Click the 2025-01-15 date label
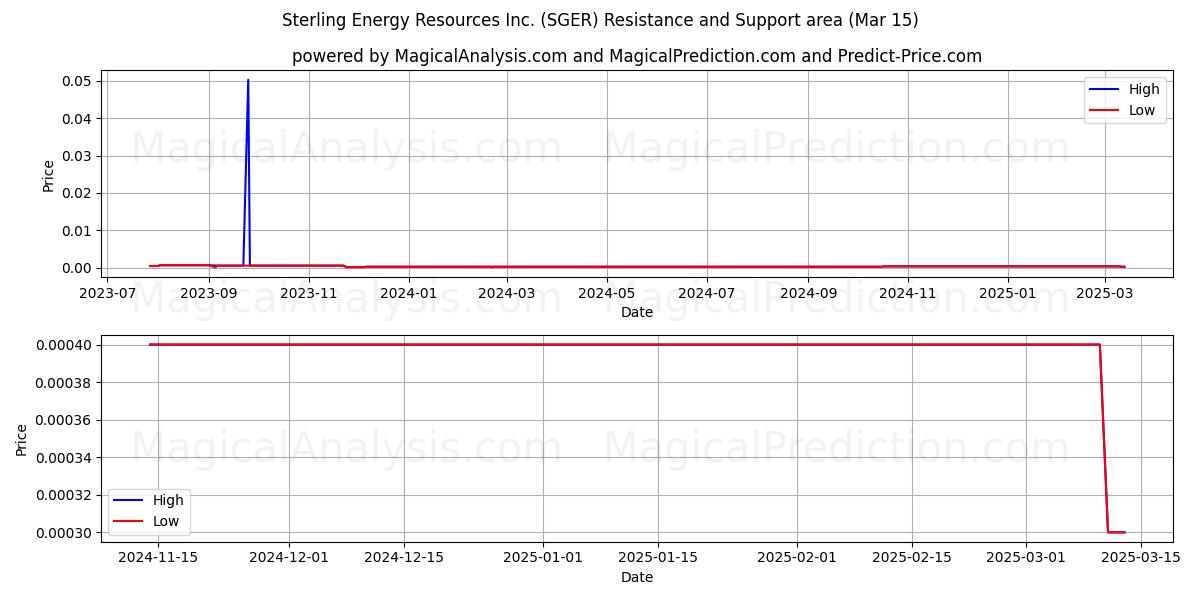The image size is (1200, 600). coord(658,558)
